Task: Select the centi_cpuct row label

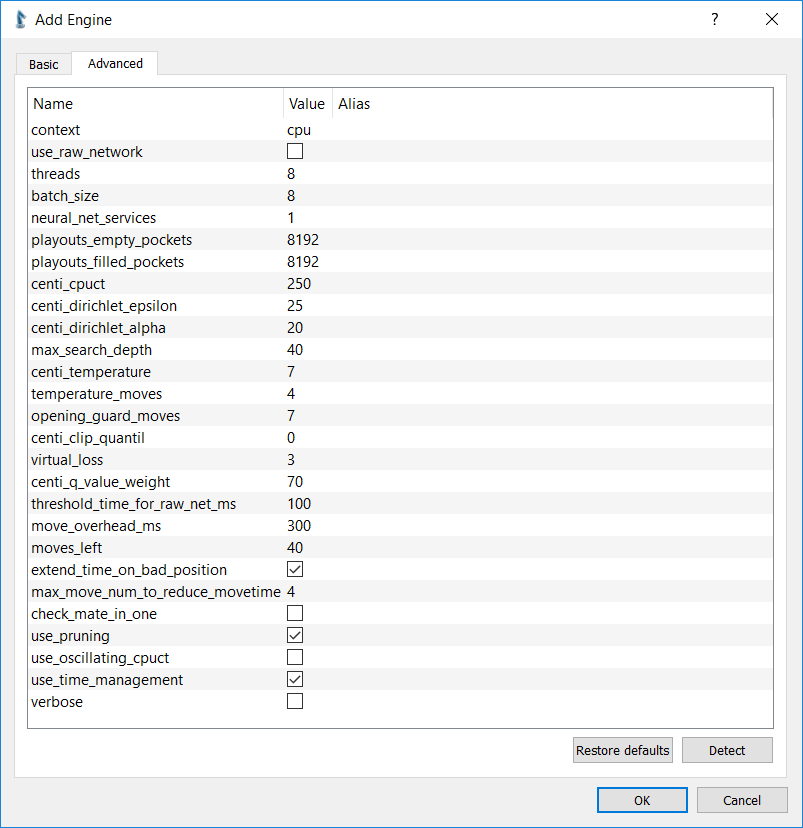Action: pyautogui.click(x=68, y=284)
